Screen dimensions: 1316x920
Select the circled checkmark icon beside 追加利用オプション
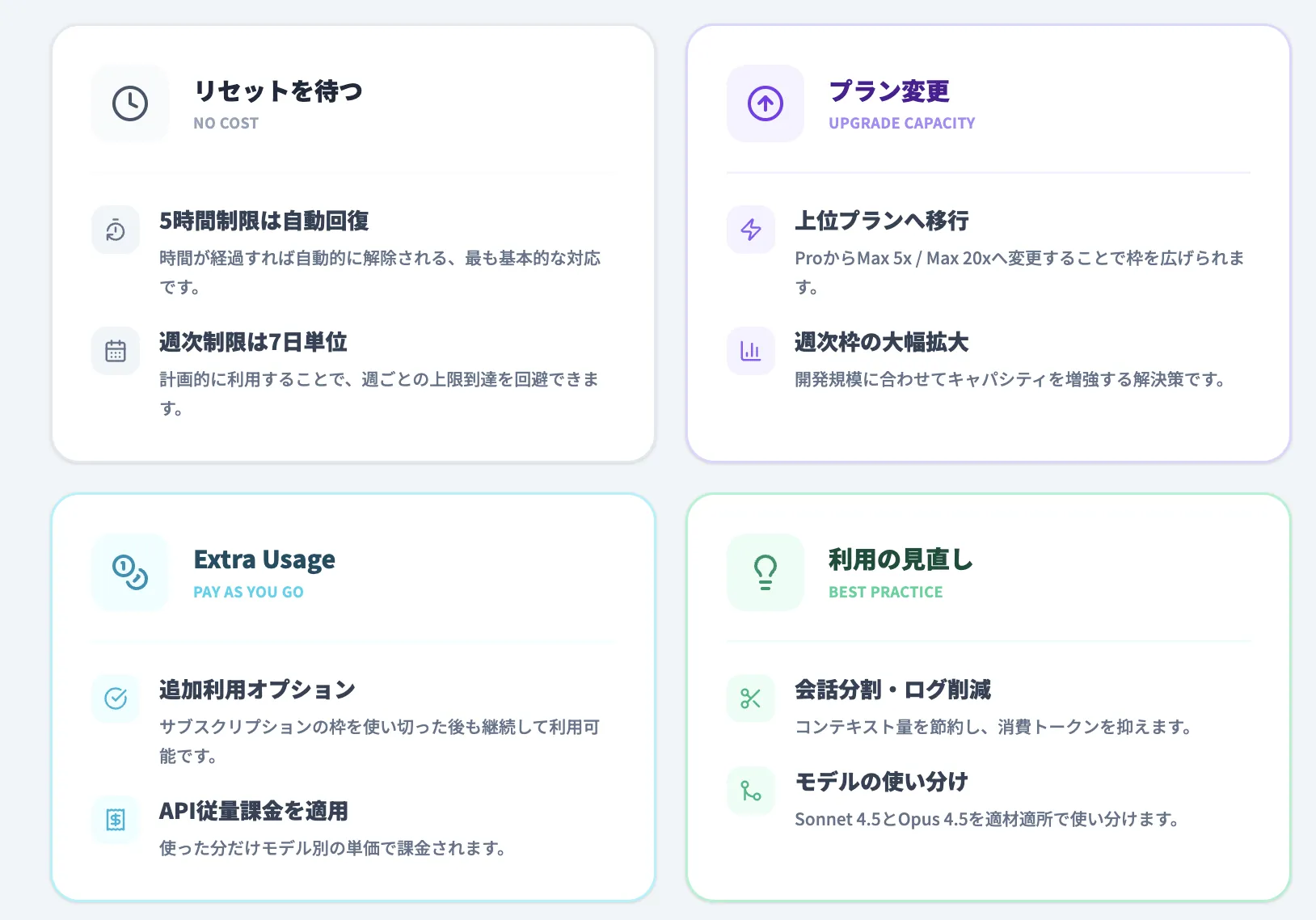pyautogui.click(x=115, y=698)
